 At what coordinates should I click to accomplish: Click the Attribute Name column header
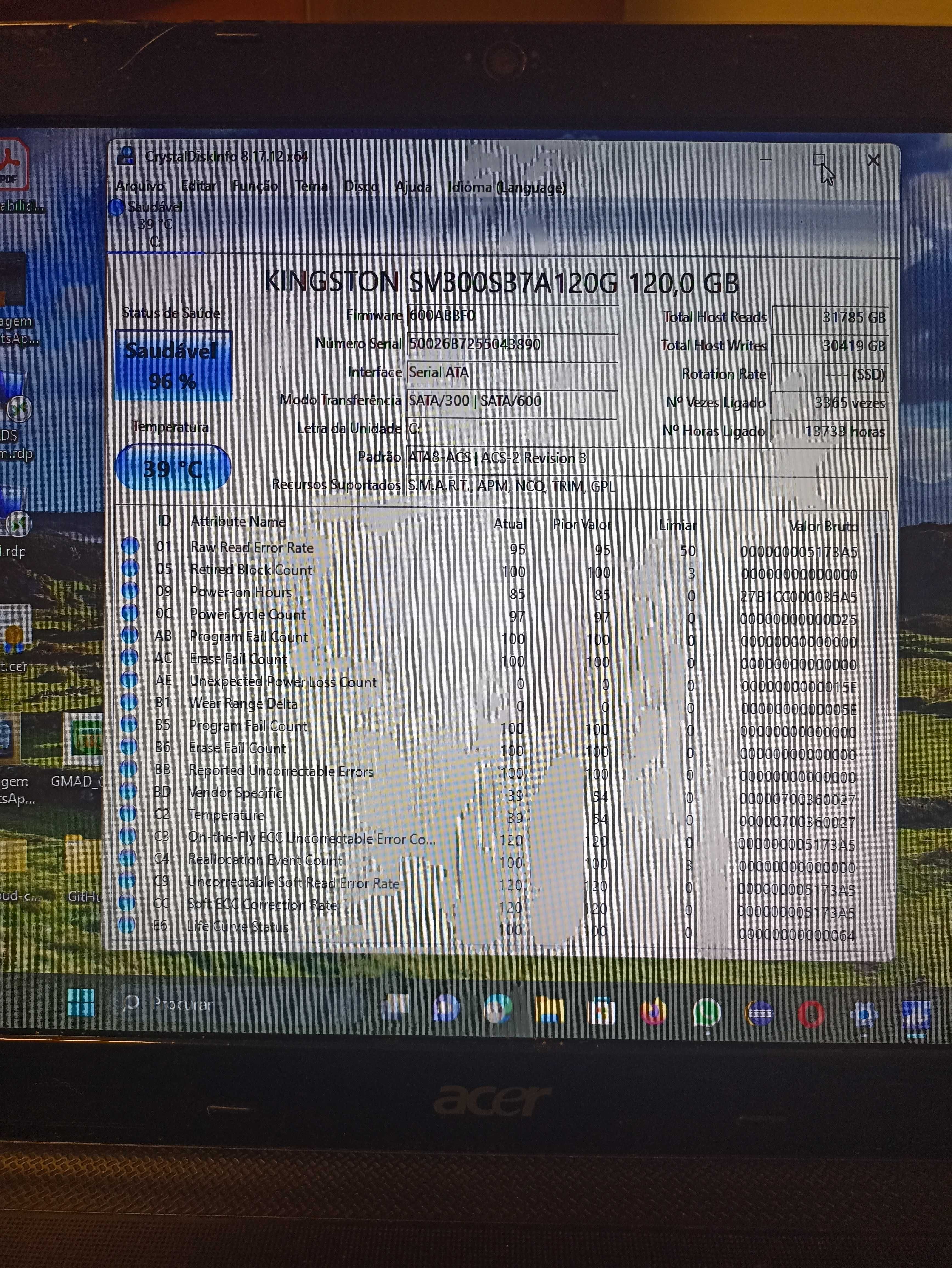pyautogui.click(x=238, y=522)
